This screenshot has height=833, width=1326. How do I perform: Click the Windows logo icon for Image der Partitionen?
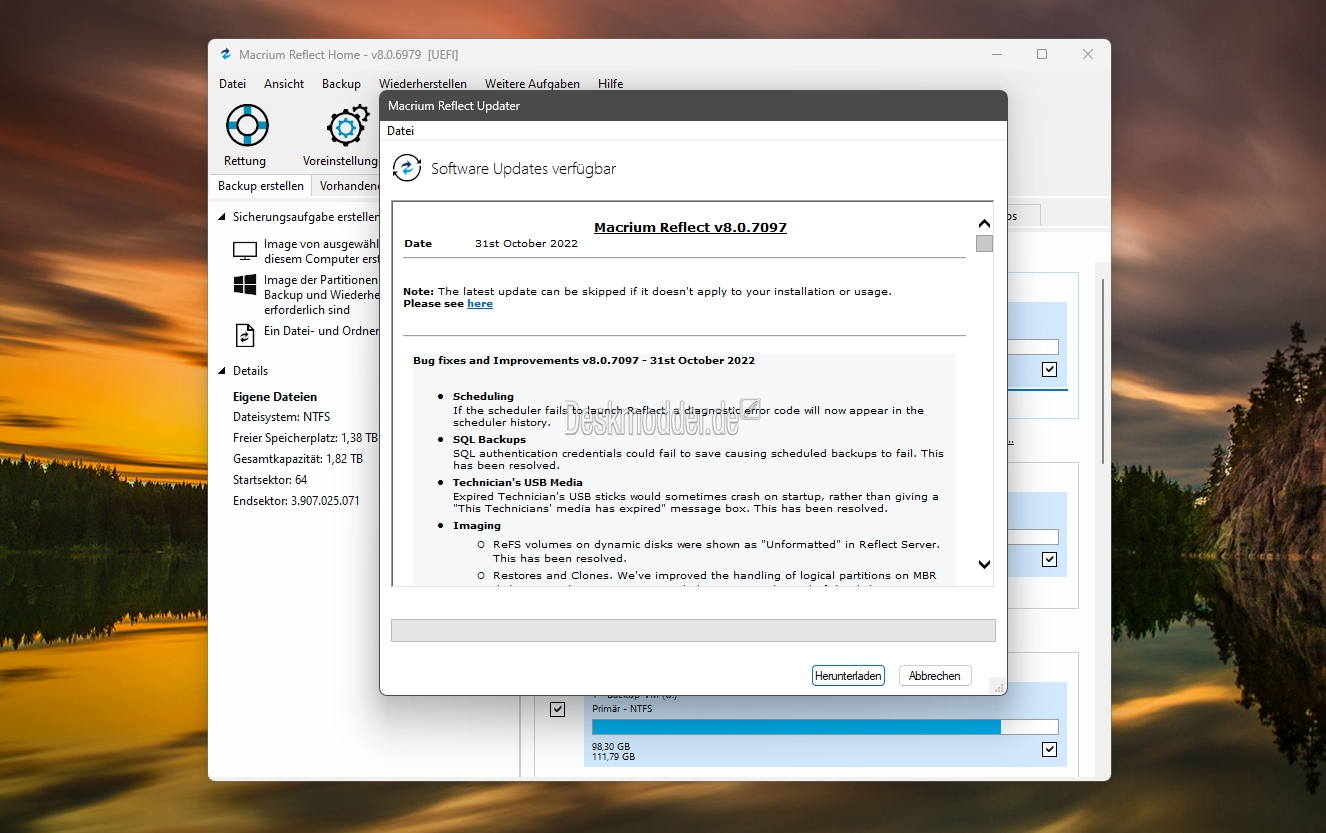point(245,285)
